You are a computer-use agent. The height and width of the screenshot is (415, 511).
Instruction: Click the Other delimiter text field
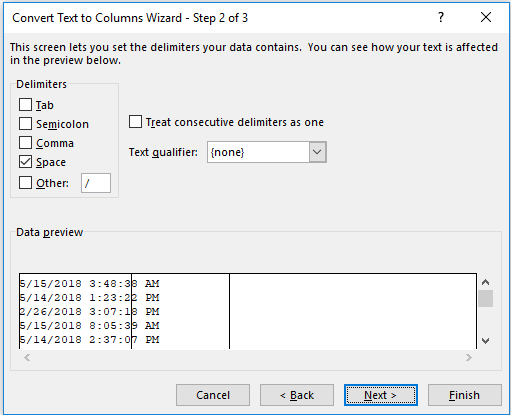point(96,183)
